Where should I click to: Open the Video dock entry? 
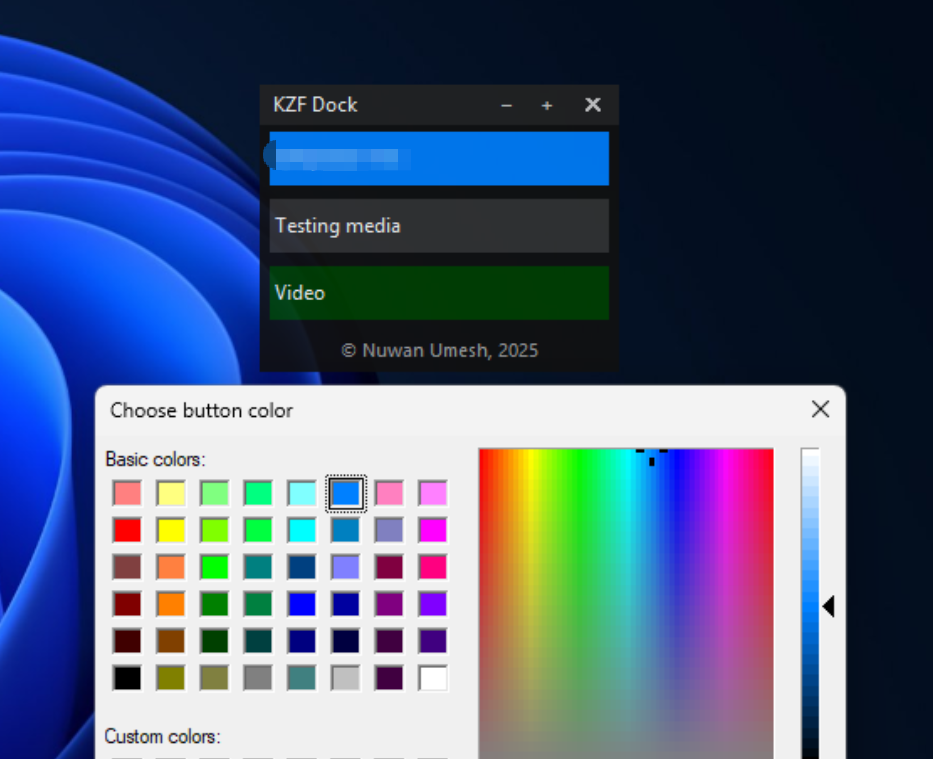(439, 293)
